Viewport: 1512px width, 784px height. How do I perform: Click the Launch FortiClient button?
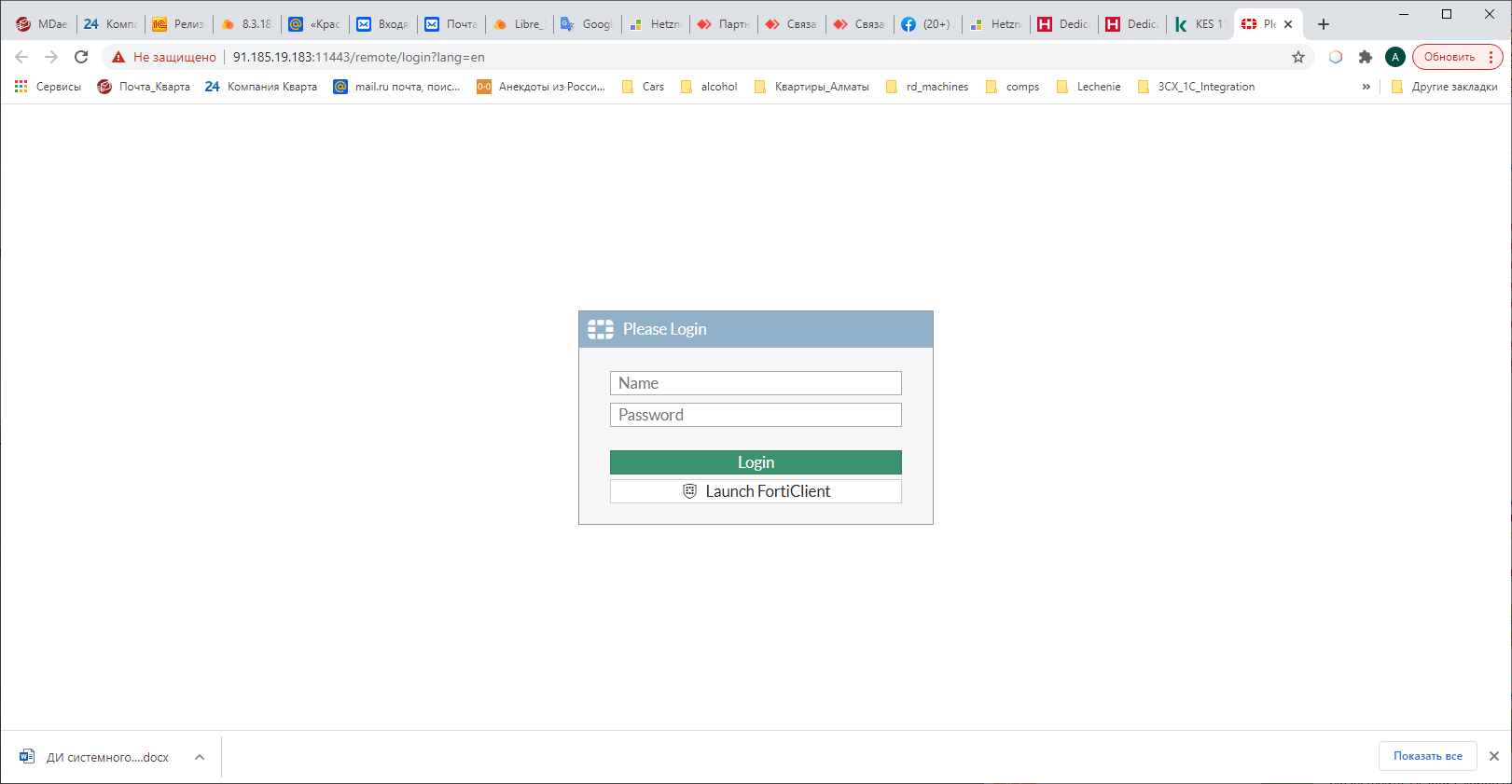[x=756, y=491]
